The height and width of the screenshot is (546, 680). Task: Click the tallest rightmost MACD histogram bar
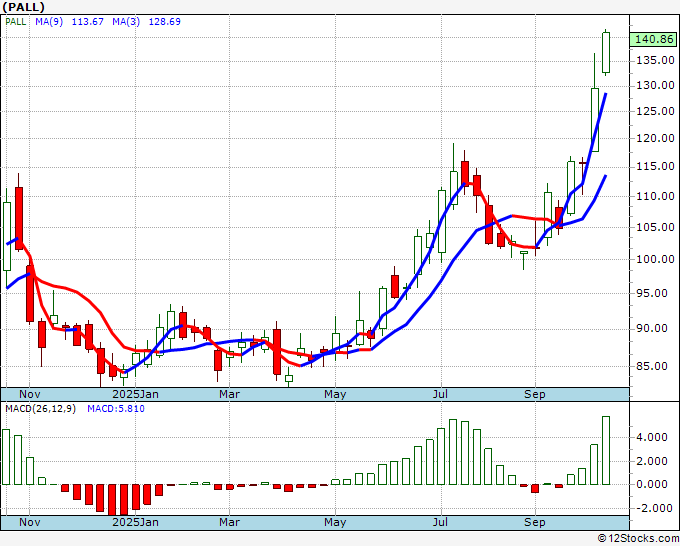pyautogui.click(x=606, y=450)
